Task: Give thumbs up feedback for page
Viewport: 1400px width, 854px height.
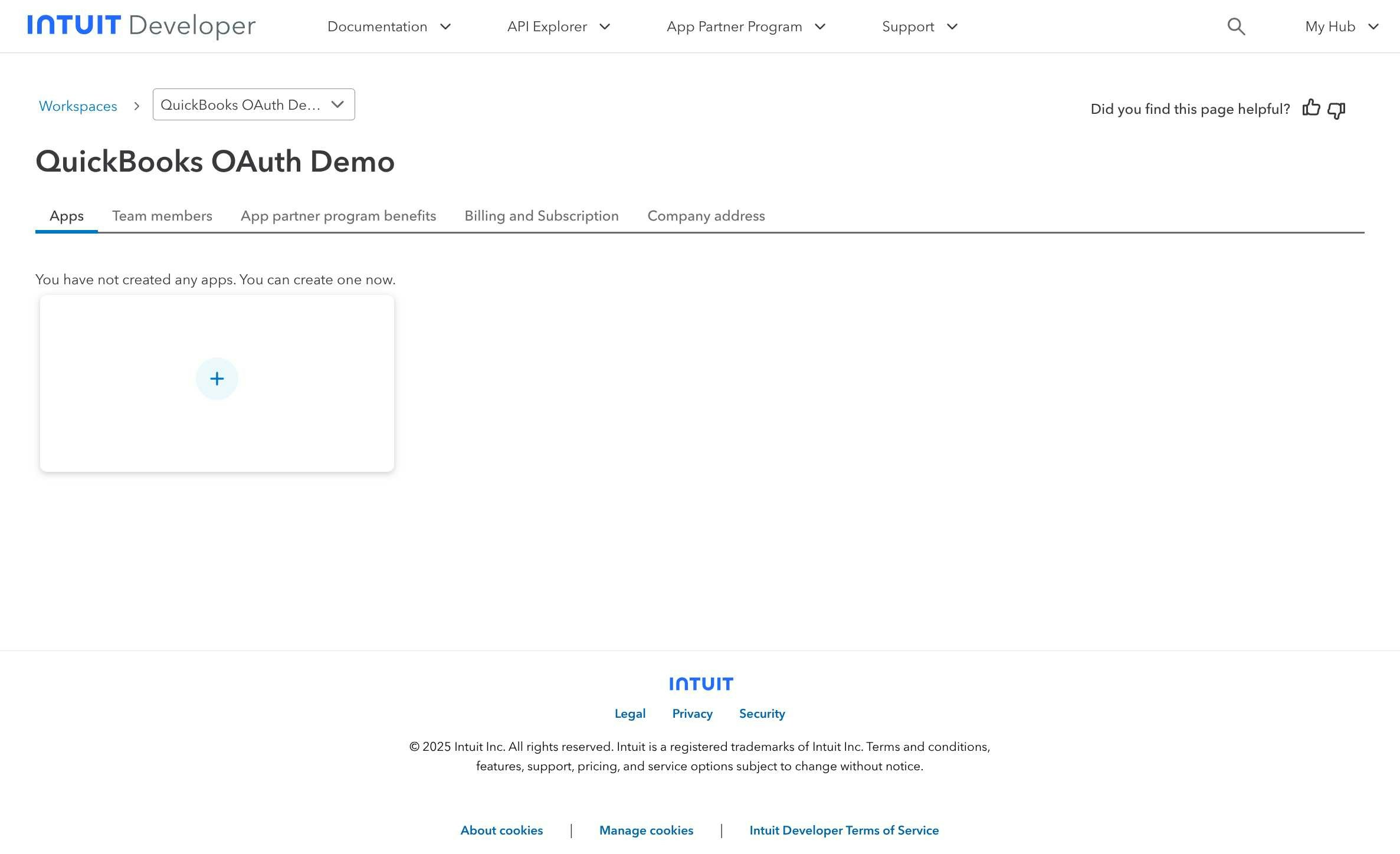Action: coord(1311,109)
